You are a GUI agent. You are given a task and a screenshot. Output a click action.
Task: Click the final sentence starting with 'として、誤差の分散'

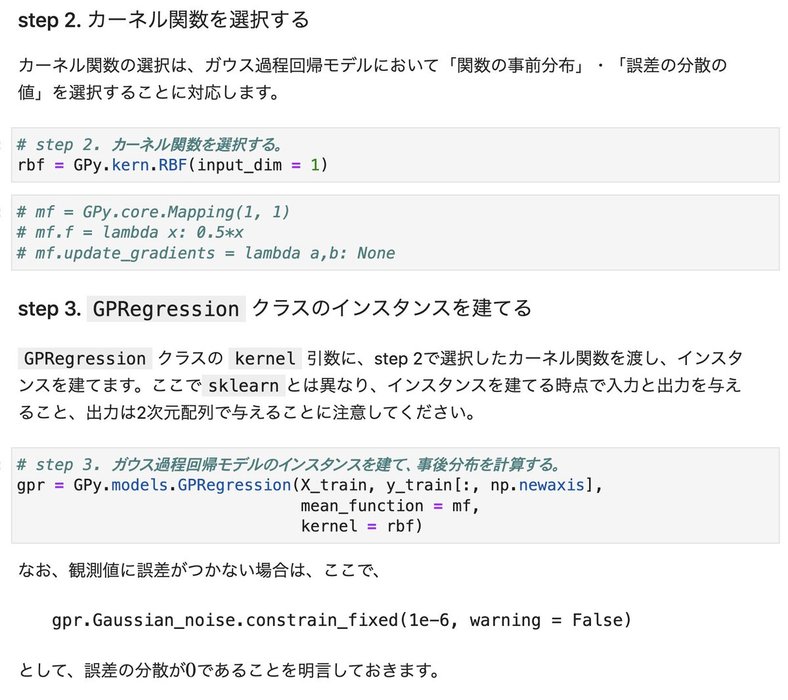(228, 668)
